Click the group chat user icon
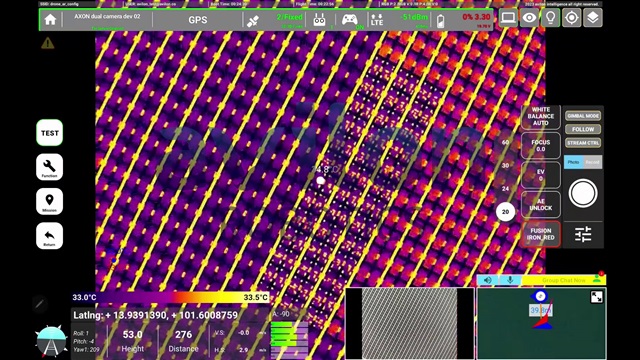The width and height of the screenshot is (640, 360). tap(597, 279)
